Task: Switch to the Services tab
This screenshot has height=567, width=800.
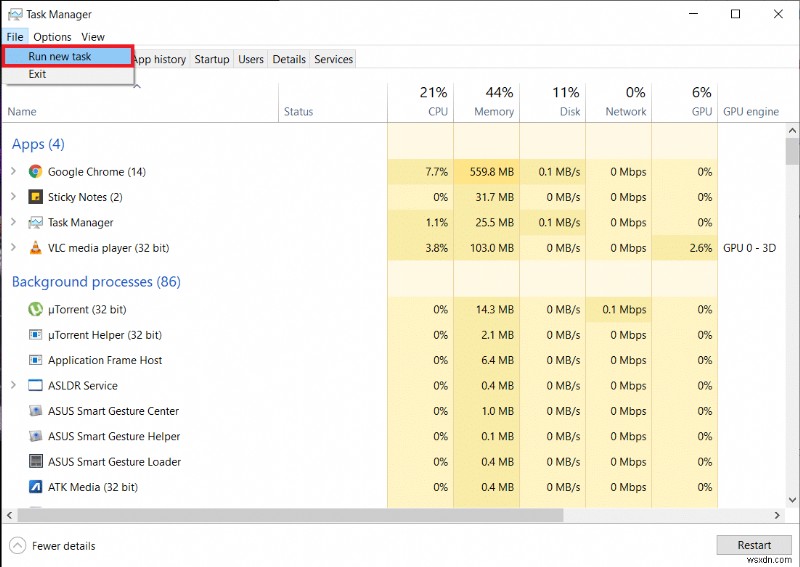Action: (x=333, y=59)
